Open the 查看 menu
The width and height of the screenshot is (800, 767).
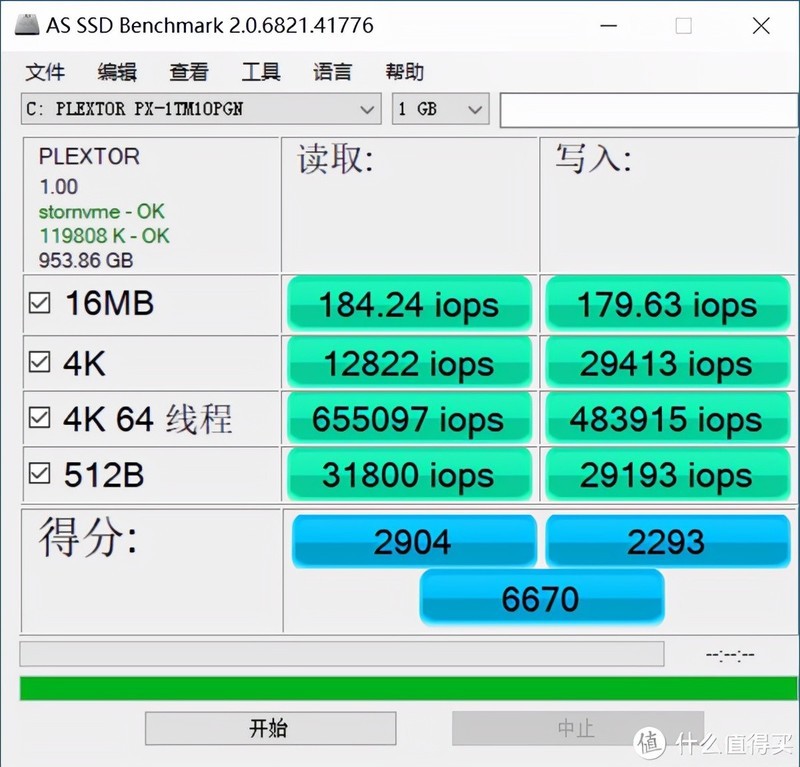[189, 72]
